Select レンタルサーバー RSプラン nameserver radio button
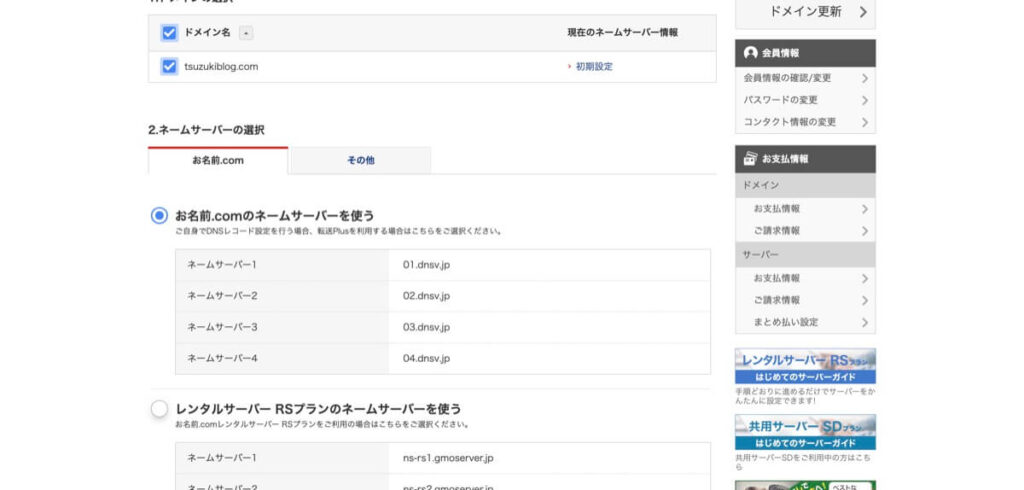 [x=159, y=409]
